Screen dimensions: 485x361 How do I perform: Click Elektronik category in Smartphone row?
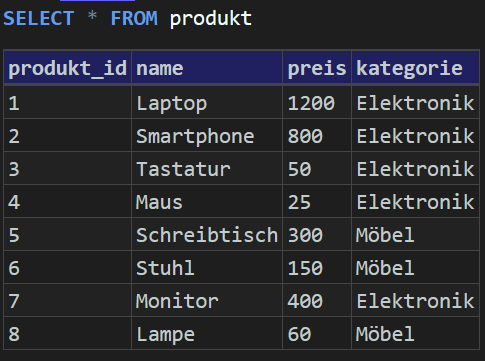click(x=416, y=136)
